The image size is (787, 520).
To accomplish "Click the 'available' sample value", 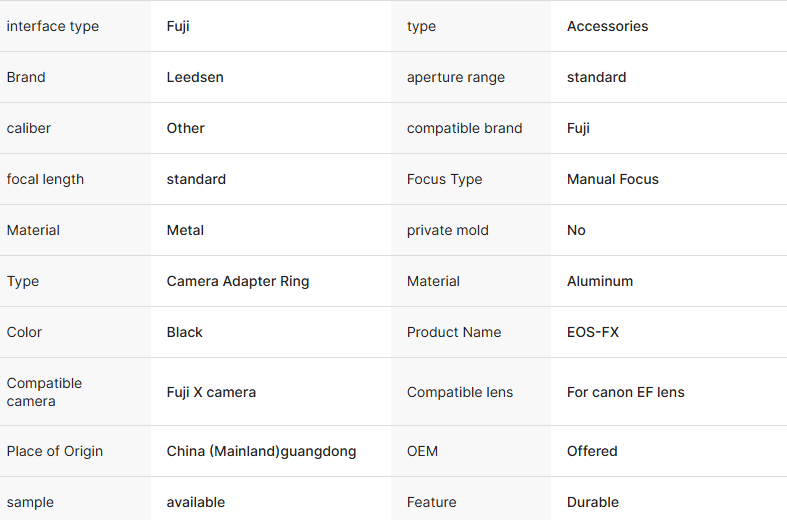I will pos(196,502).
